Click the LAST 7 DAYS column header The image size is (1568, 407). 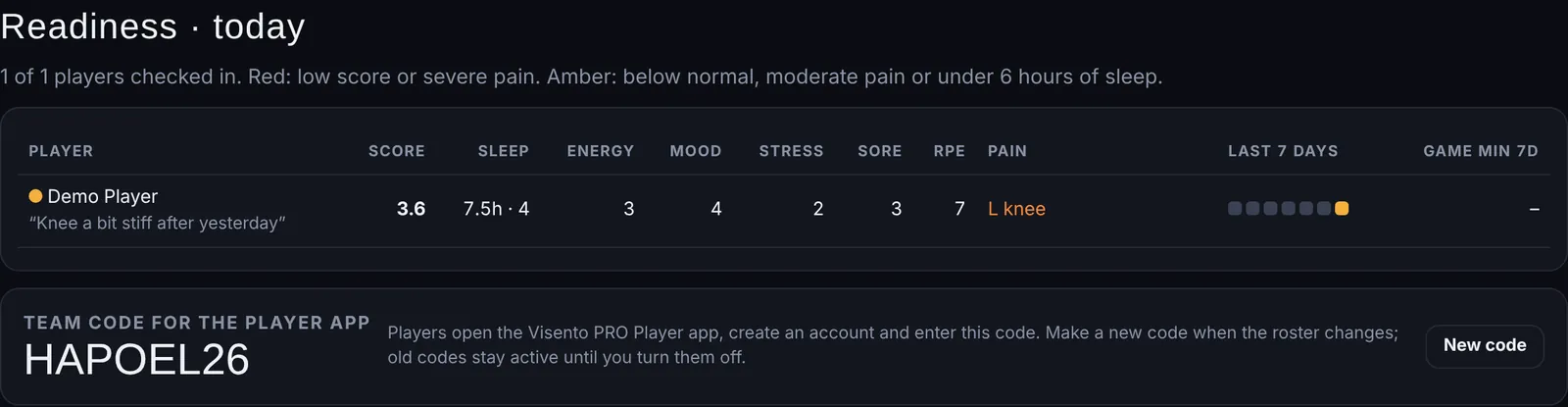[1283, 151]
